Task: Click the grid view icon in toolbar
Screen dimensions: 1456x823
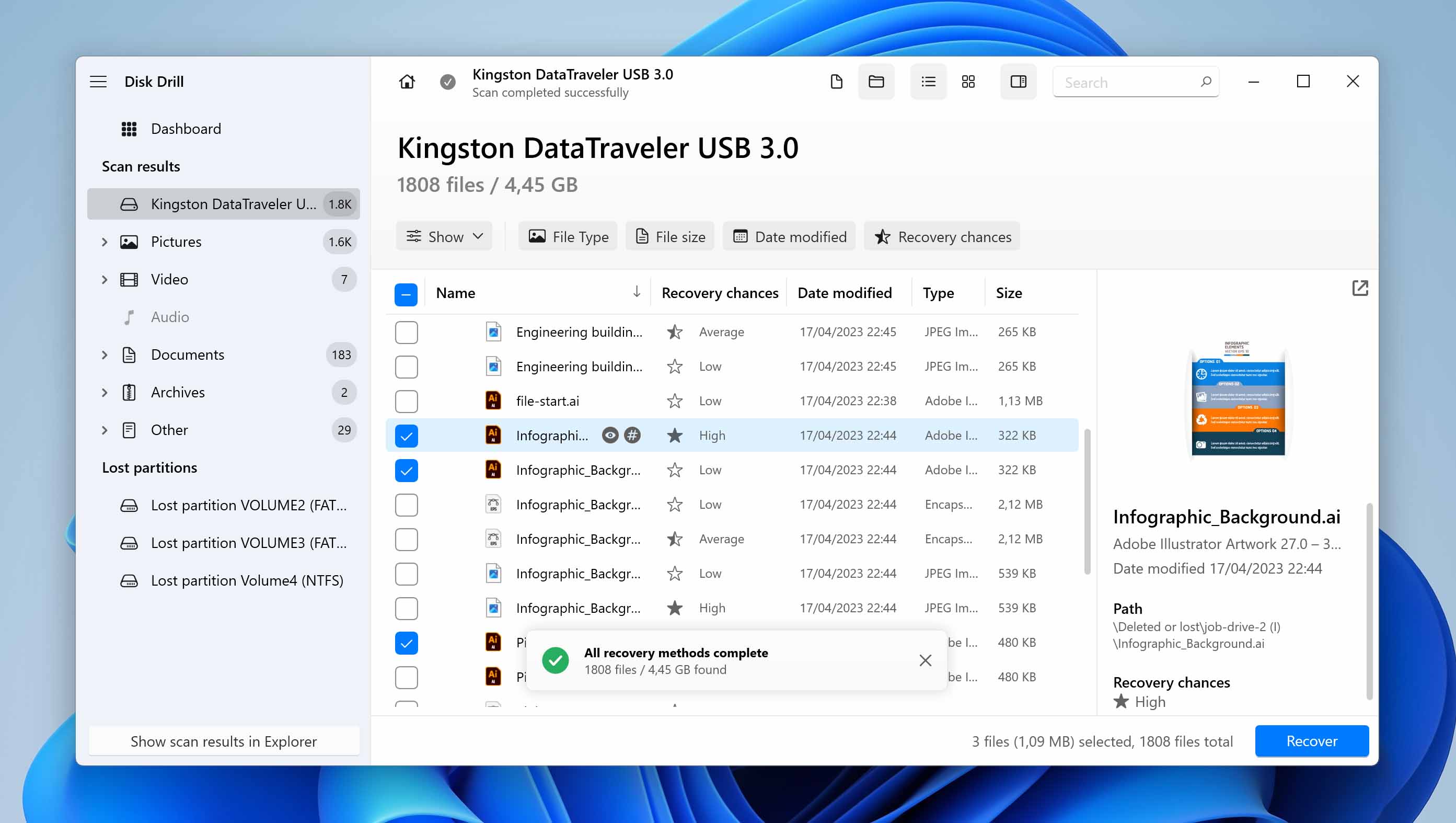Action: [968, 82]
